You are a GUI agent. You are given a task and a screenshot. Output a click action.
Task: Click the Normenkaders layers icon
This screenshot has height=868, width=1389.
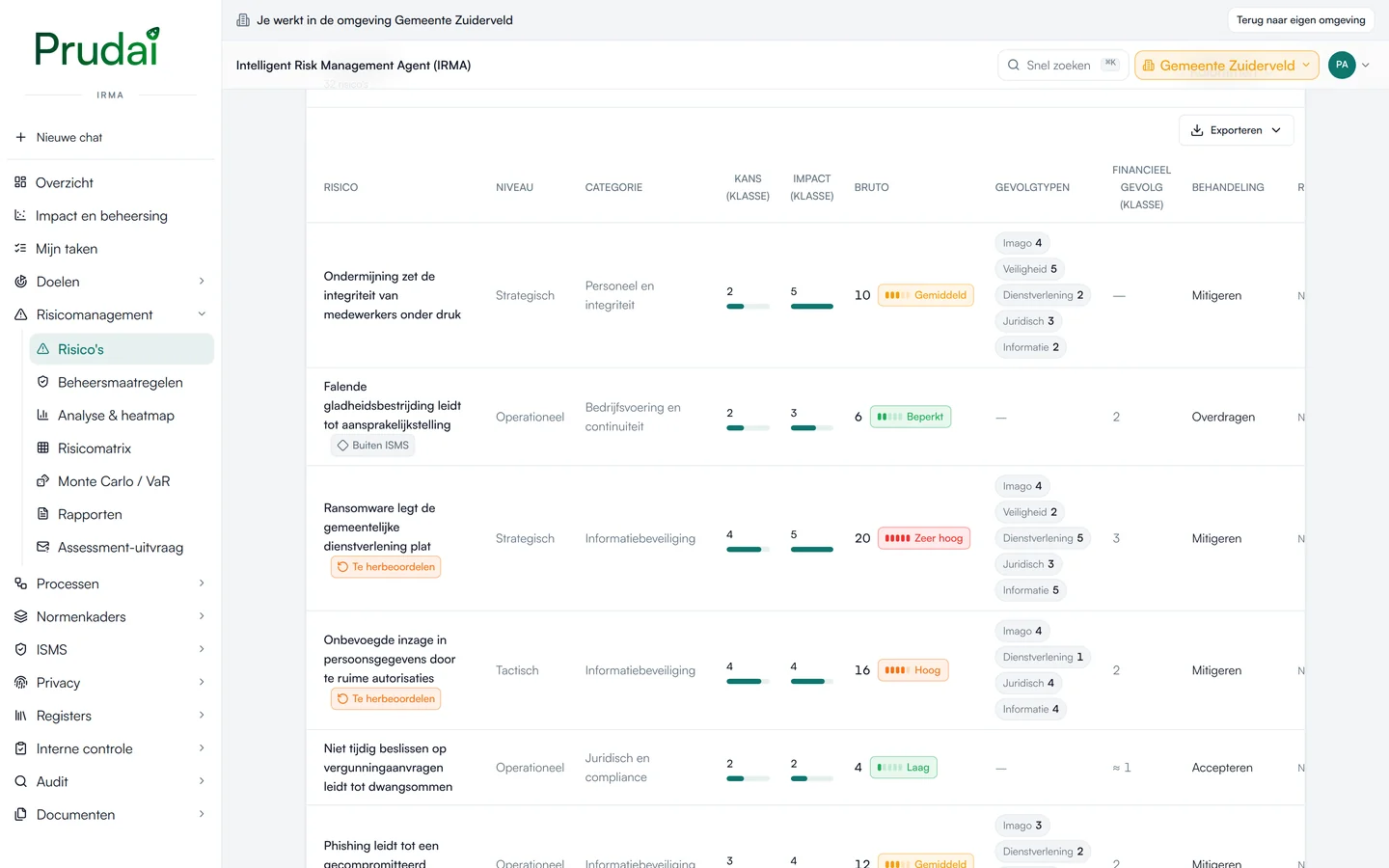20,616
